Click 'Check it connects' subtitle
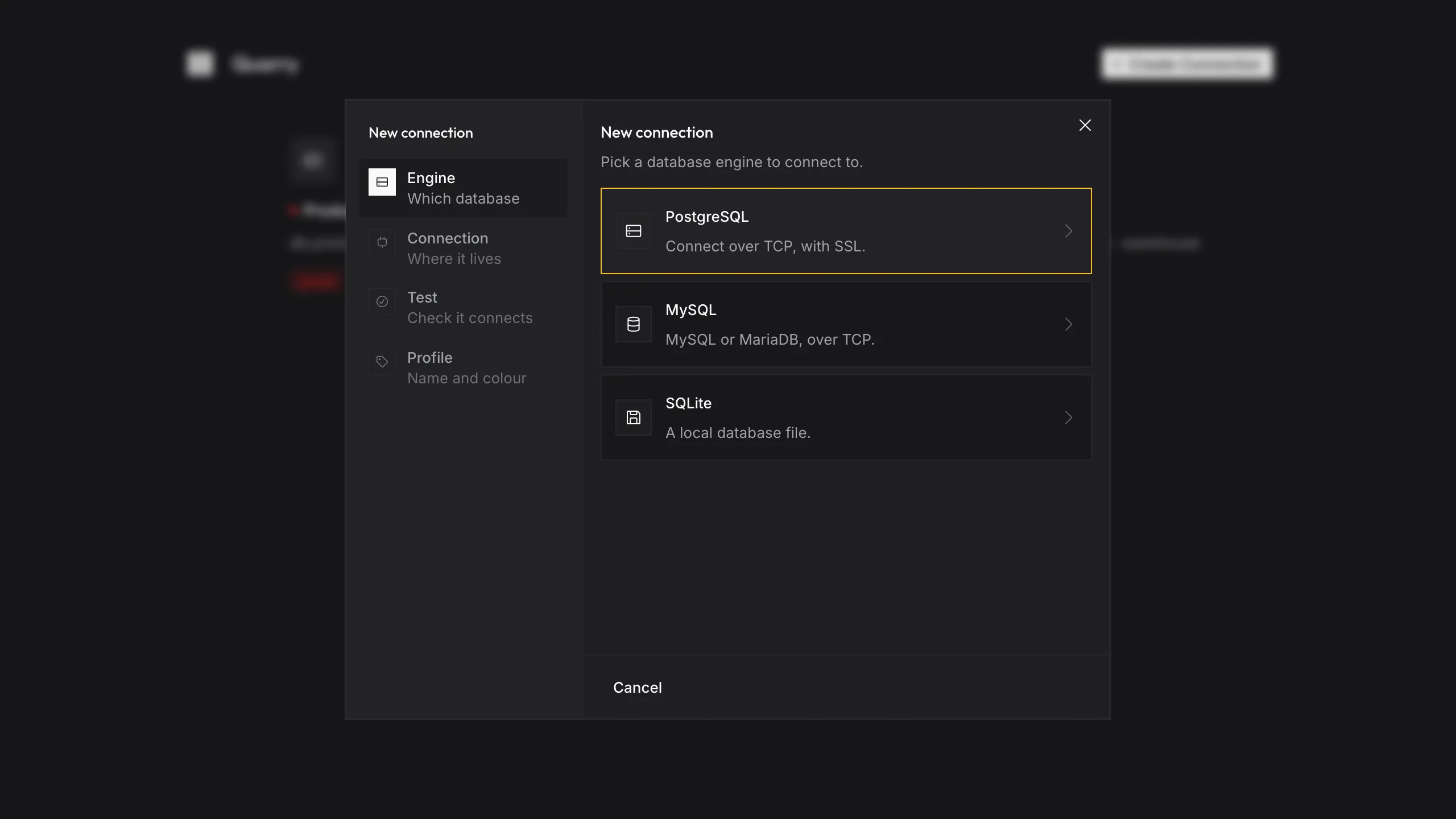Image resolution: width=1456 pixels, height=819 pixels. [x=470, y=318]
